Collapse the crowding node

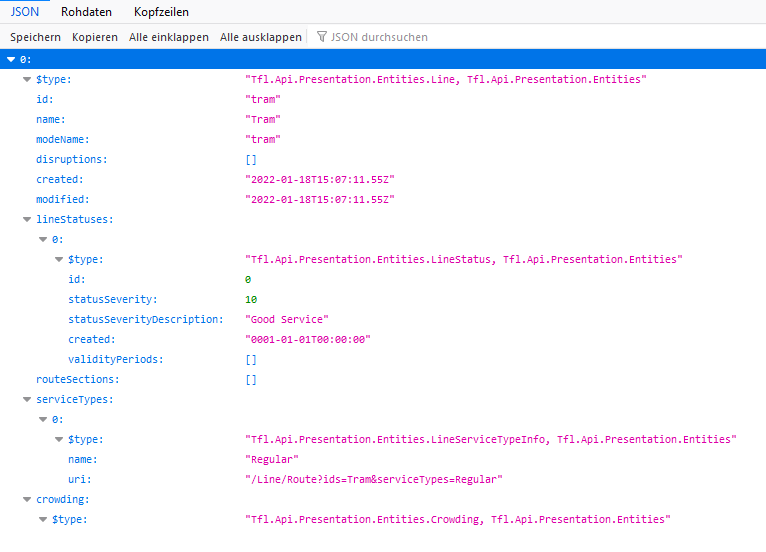pyautogui.click(x=27, y=500)
